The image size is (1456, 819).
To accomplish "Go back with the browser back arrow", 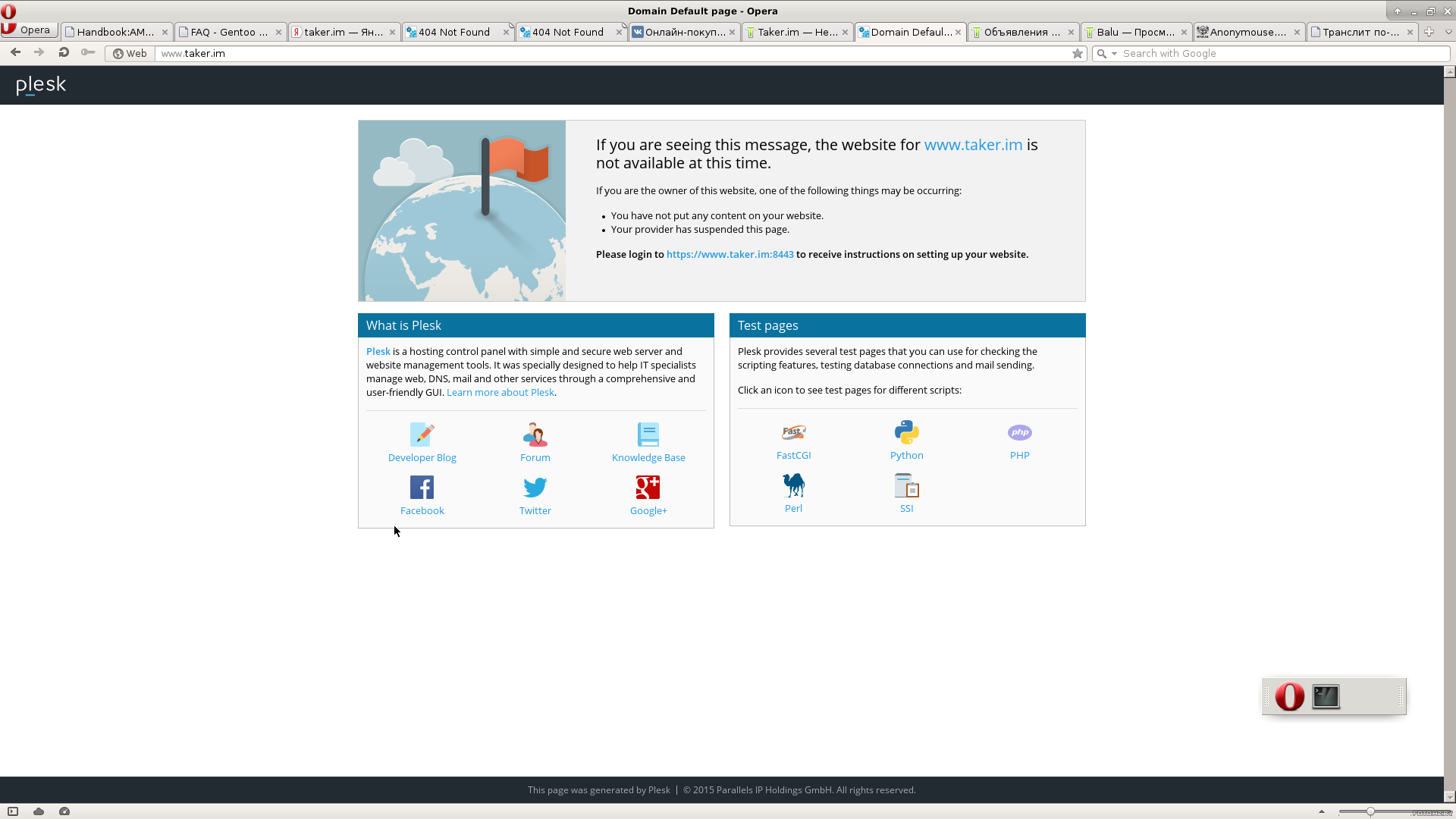I will 15,53.
